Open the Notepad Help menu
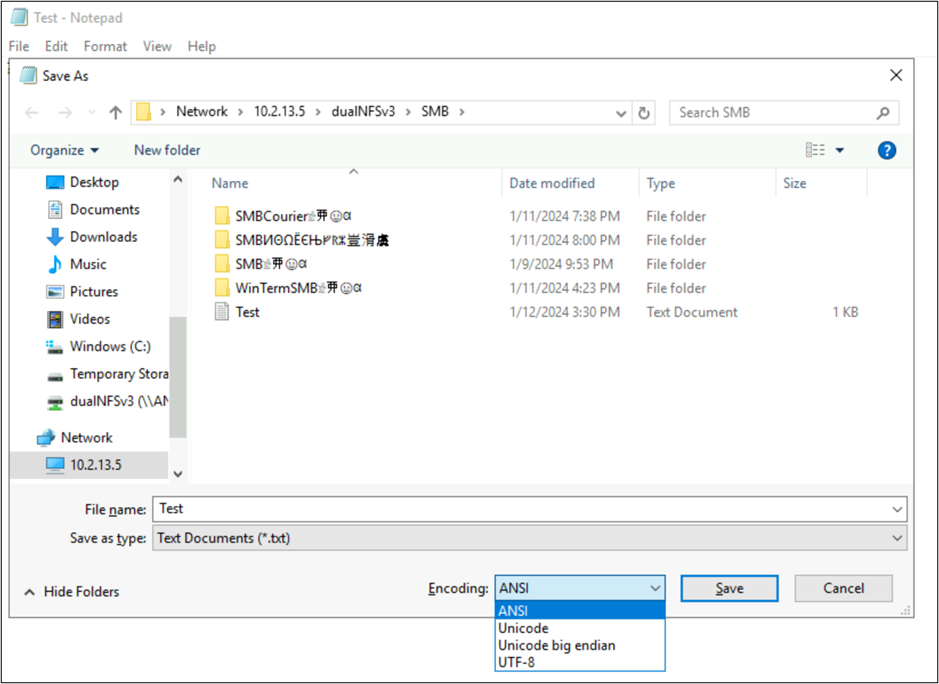939x684 pixels. pos(201,46)
